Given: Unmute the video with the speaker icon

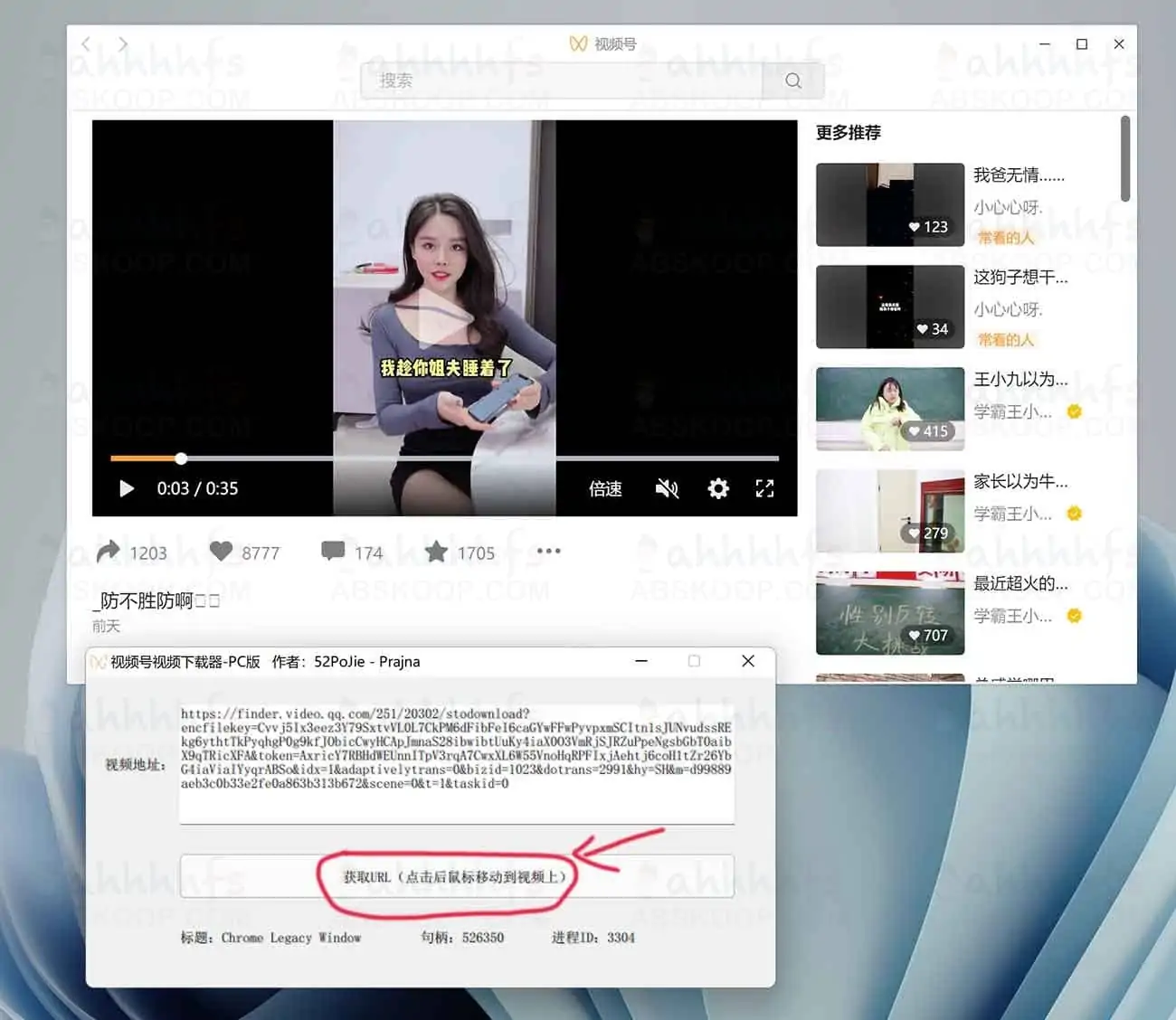Looking at the screenshot, I should [x=667, y=489].
